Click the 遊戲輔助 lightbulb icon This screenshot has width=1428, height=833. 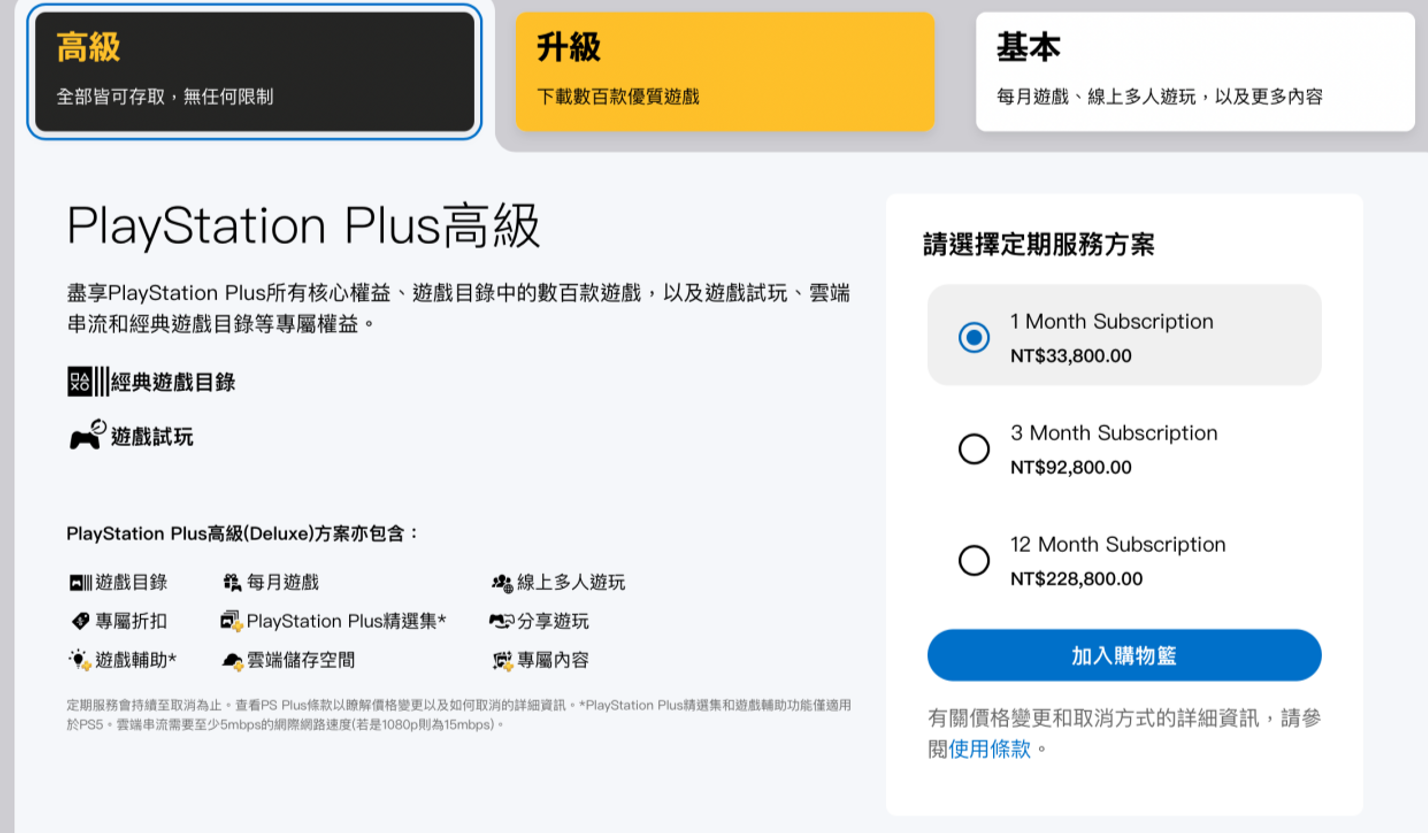point(80,660)
